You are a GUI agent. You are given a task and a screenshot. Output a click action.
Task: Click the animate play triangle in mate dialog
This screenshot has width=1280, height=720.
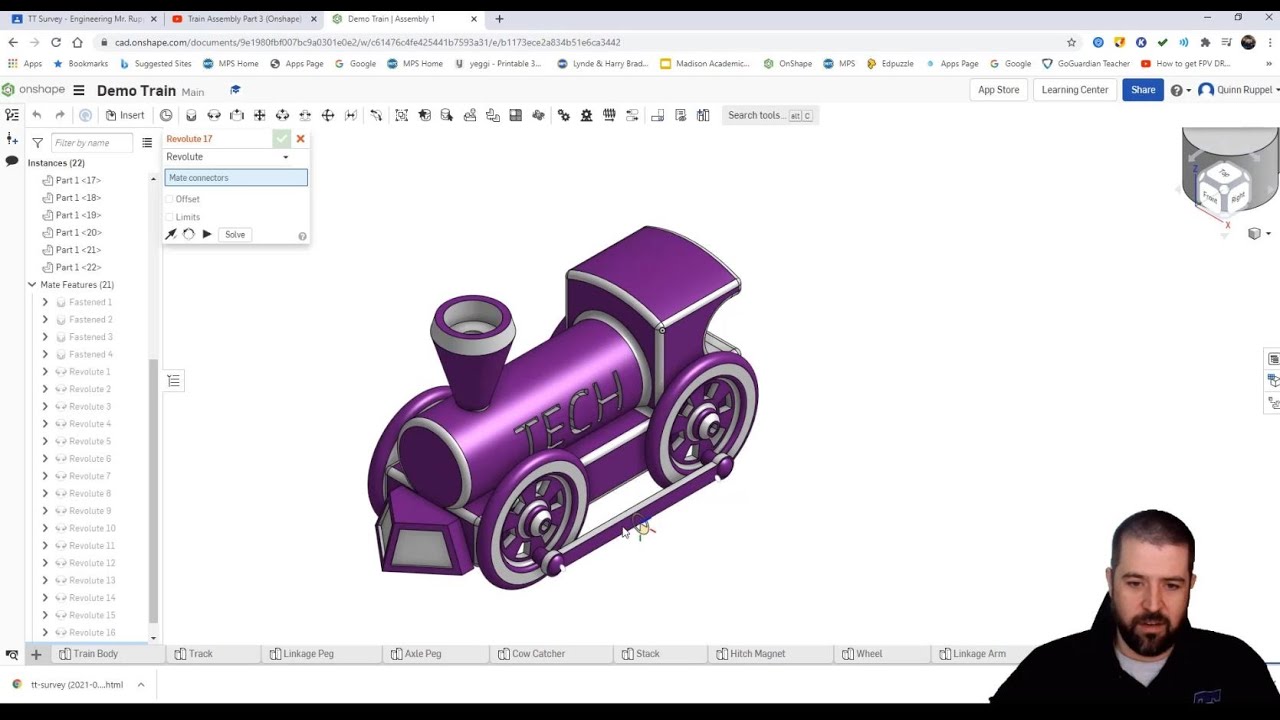pos(207,234)
